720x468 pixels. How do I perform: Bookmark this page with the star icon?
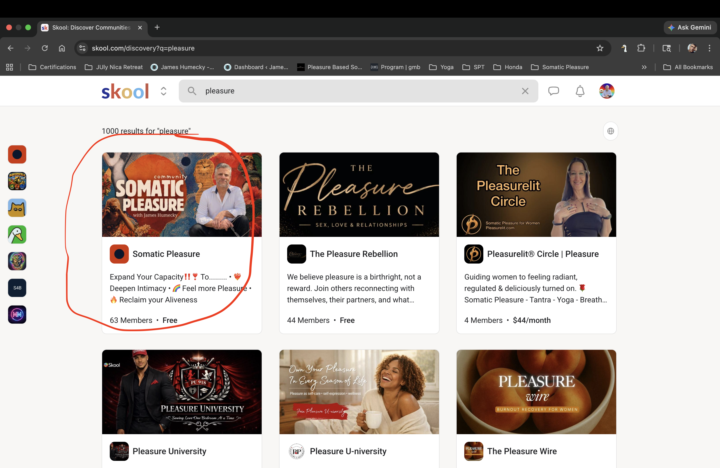(x=600, y=48)
